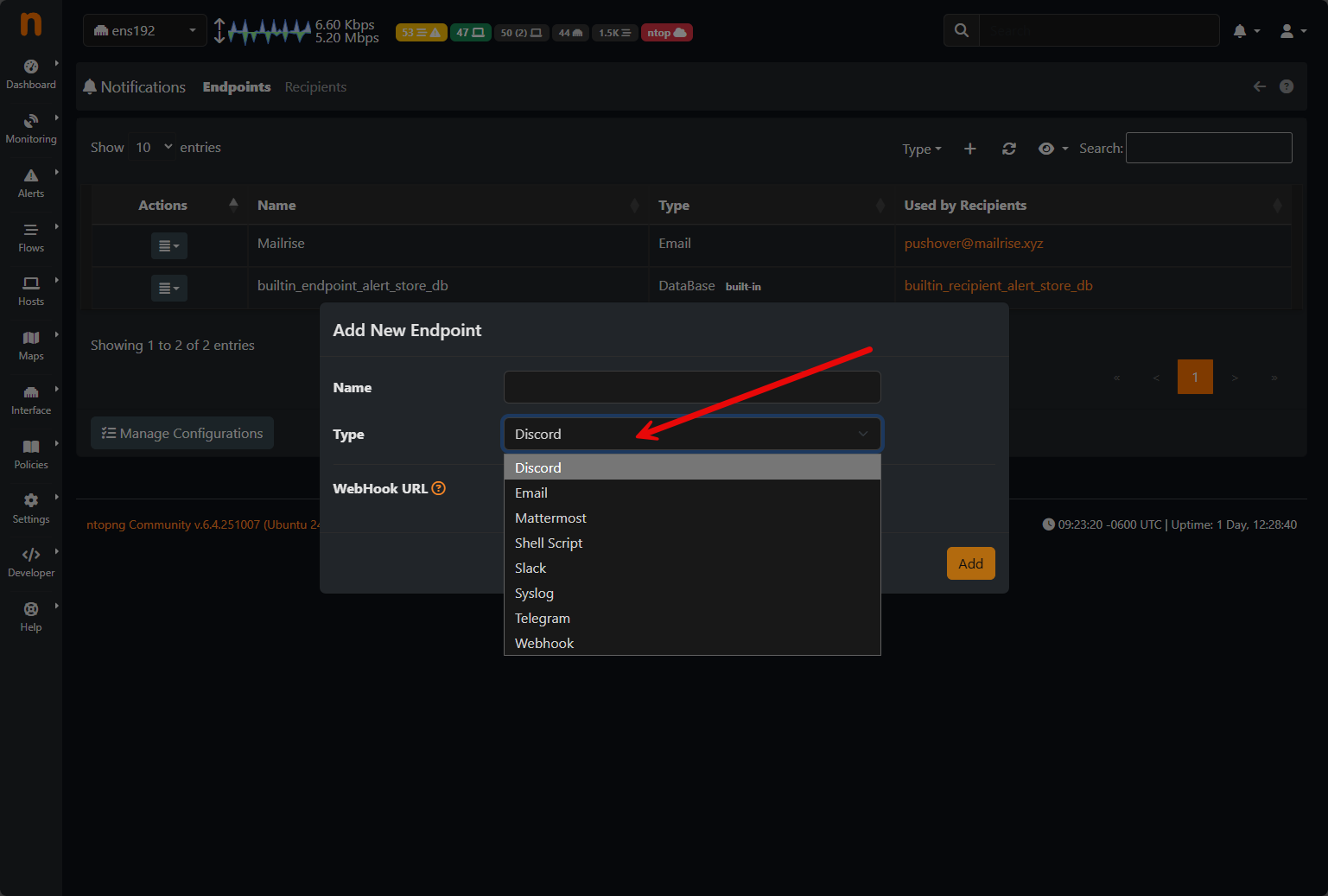
Task: Open the Show entries count dropdown
Action: 154,148
